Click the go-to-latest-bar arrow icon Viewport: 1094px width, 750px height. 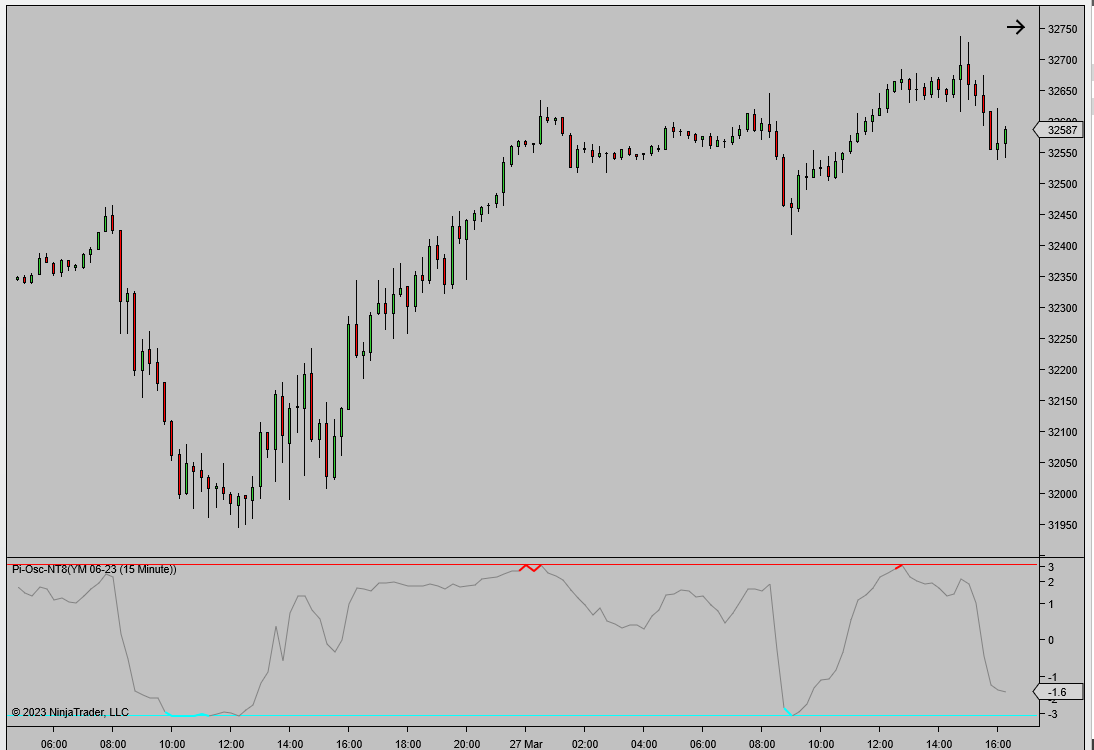click(1017, 27)
